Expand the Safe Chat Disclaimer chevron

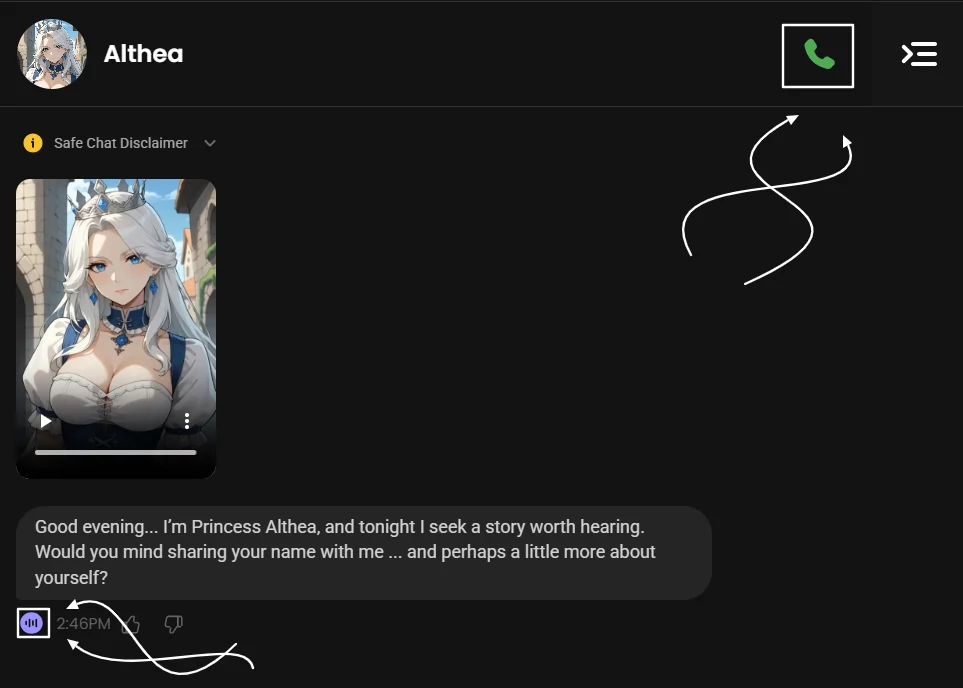pos(210,143)
